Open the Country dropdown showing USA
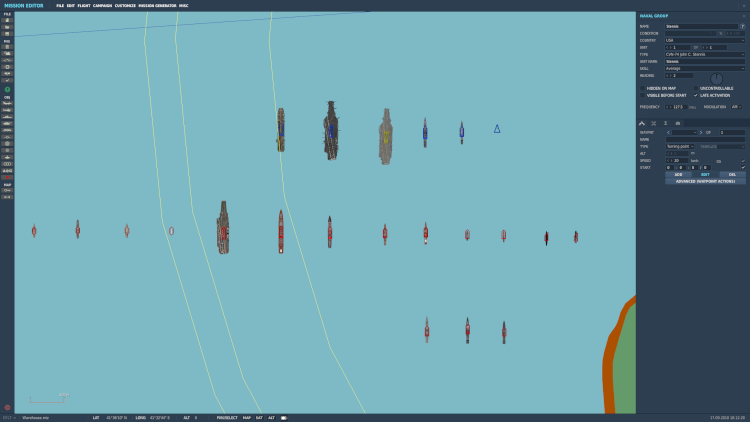Screen dimensions: 750x422 tap(705, 40)
